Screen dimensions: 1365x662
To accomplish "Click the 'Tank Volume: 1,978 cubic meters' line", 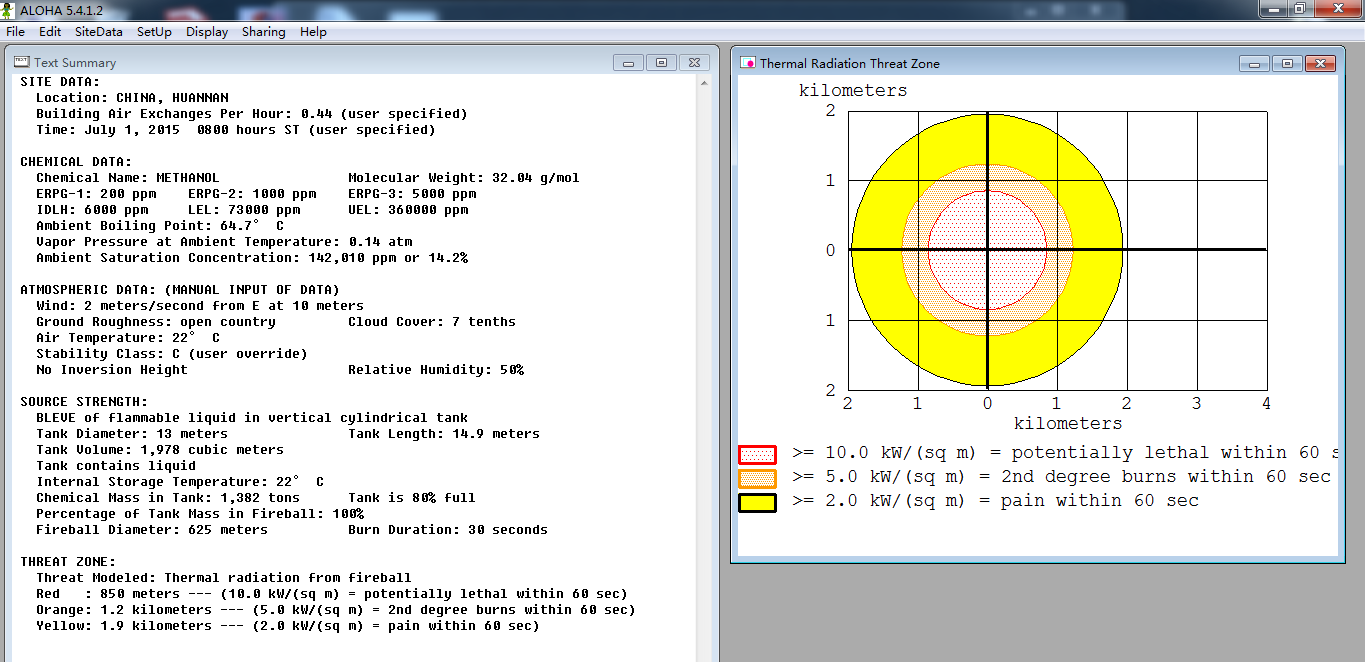I will [160, 450].
